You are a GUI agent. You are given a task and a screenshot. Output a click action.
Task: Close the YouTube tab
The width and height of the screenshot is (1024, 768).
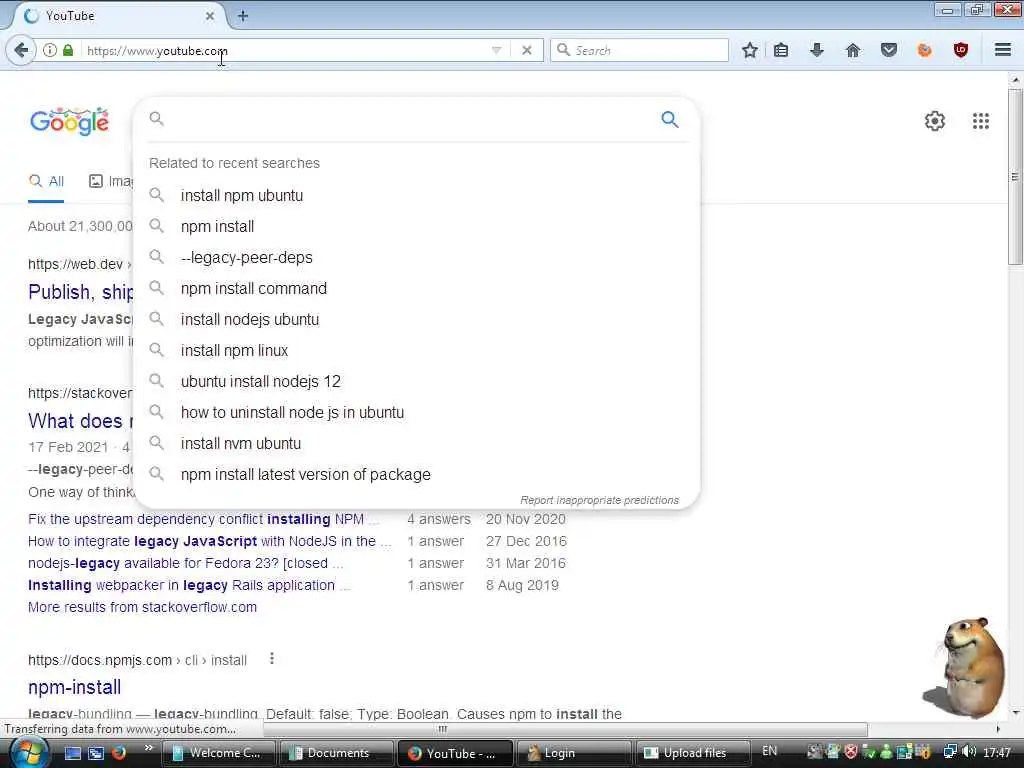(210, 16)
